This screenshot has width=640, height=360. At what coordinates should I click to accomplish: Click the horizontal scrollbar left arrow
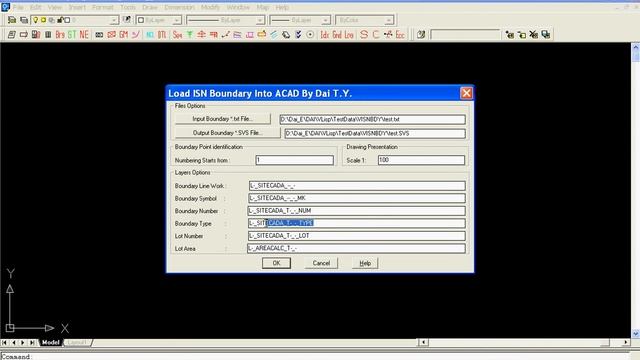click(x=423, y=342)
